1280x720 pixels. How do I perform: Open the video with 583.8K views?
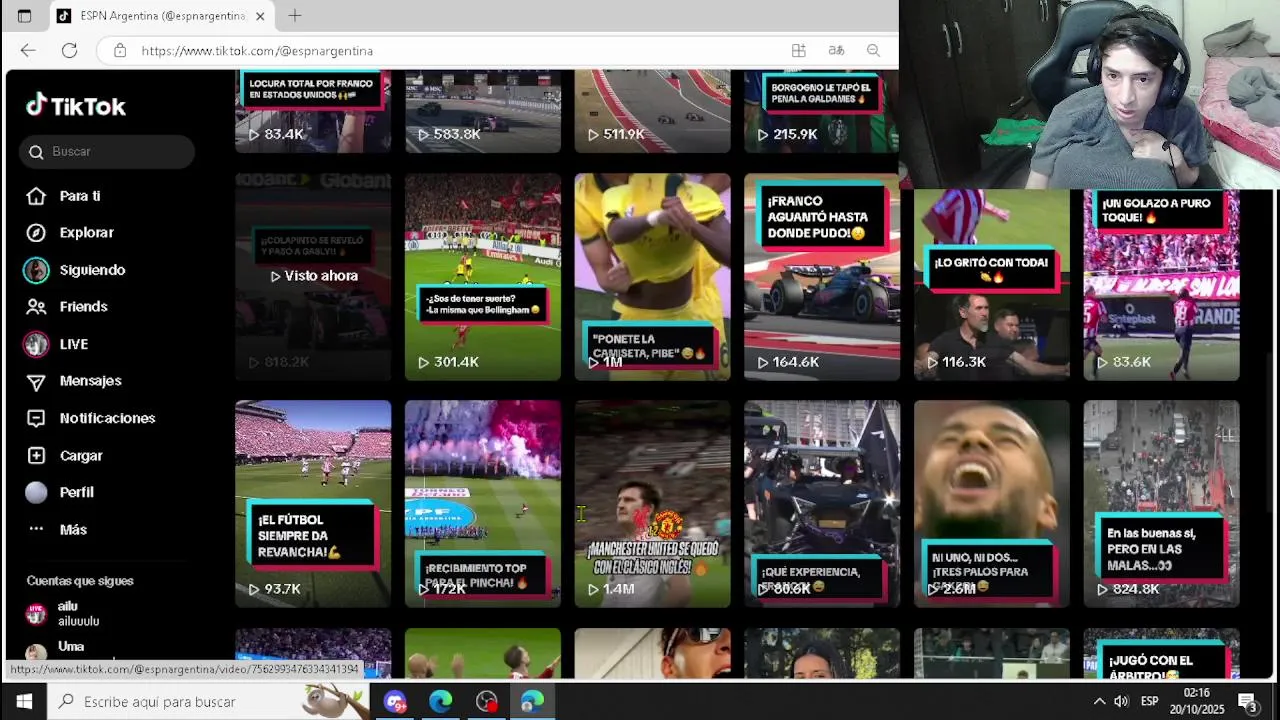tap(483, 111)
